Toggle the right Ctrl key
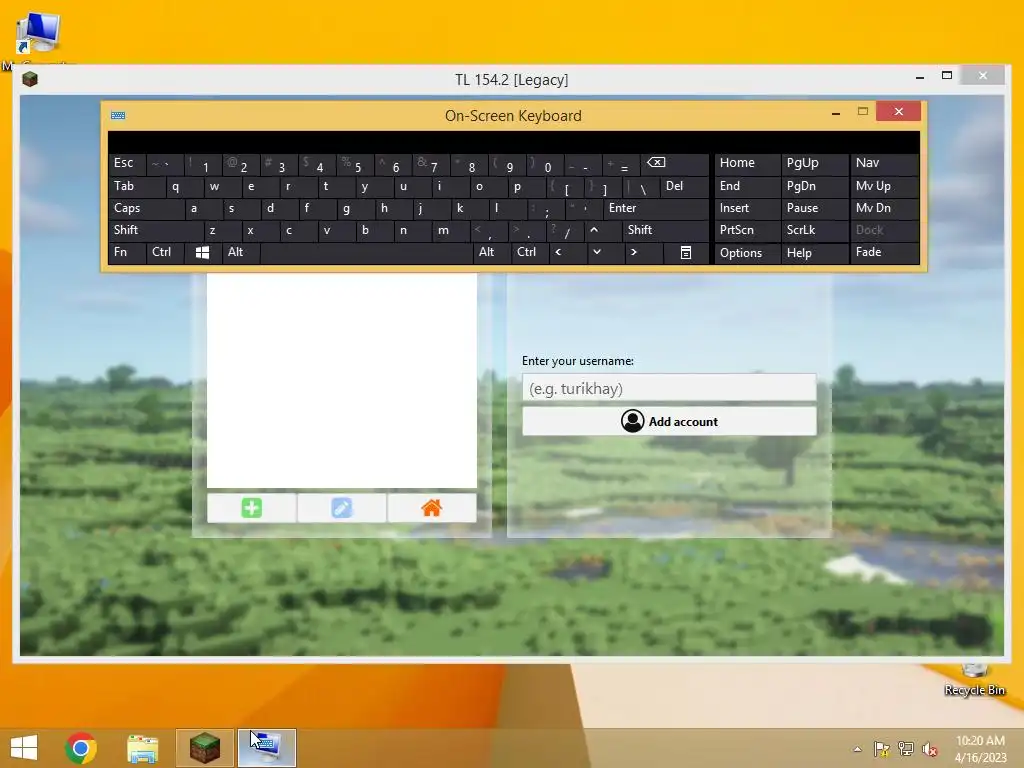This screenshot has height=768, width=1024. point(530,252)
